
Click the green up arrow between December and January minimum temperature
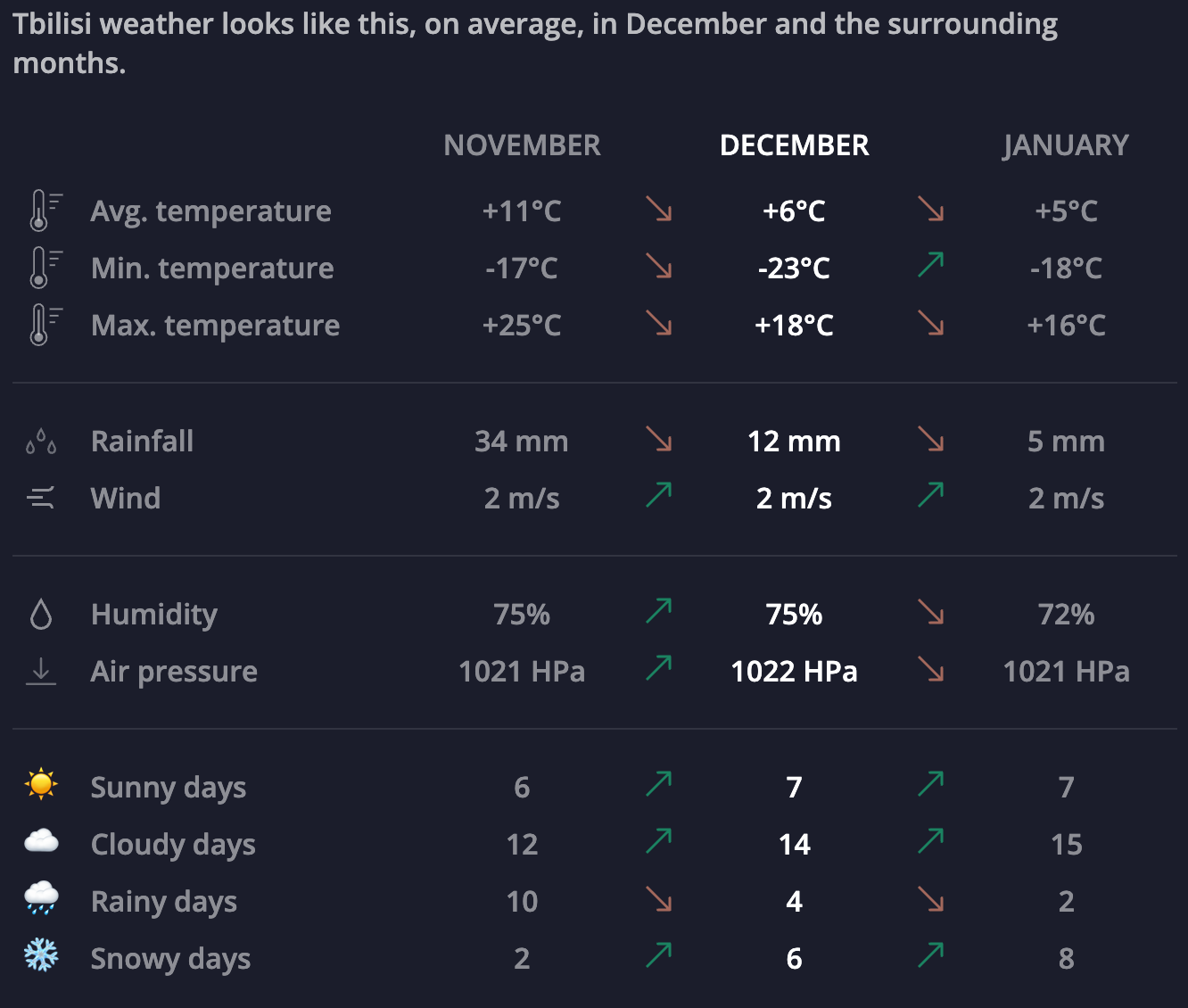tap(931, 265)
